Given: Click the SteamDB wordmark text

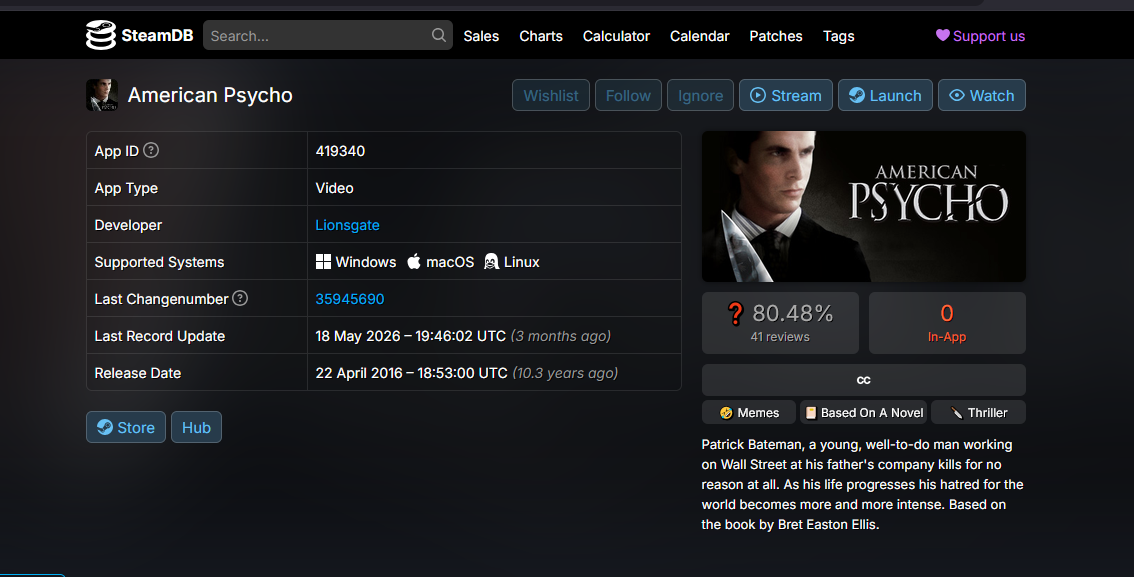Looking at the screenshot, I should tap(157, 35).
